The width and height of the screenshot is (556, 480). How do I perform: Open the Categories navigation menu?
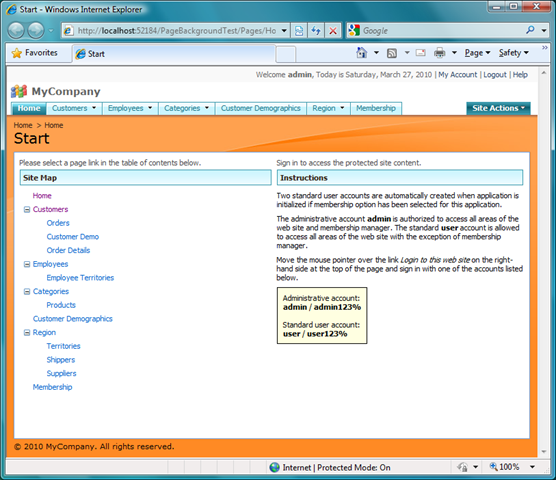pyautogui.click(x=187, y=108)
